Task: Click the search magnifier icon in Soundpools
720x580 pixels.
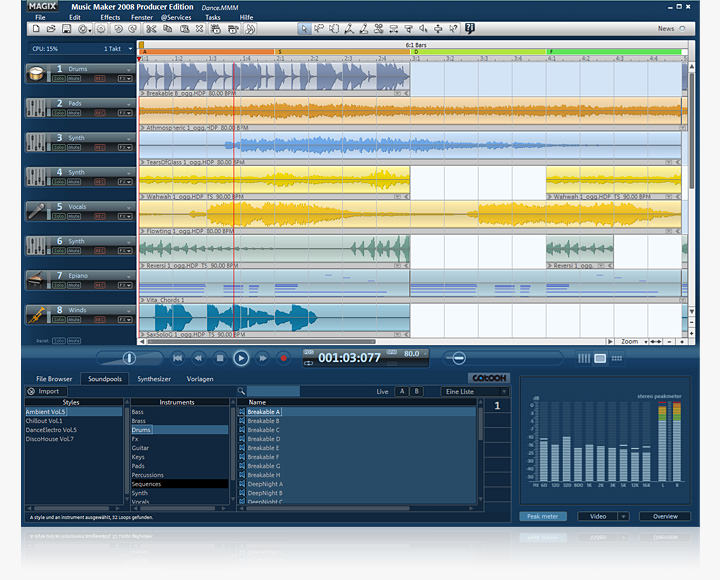Action: 241,391
